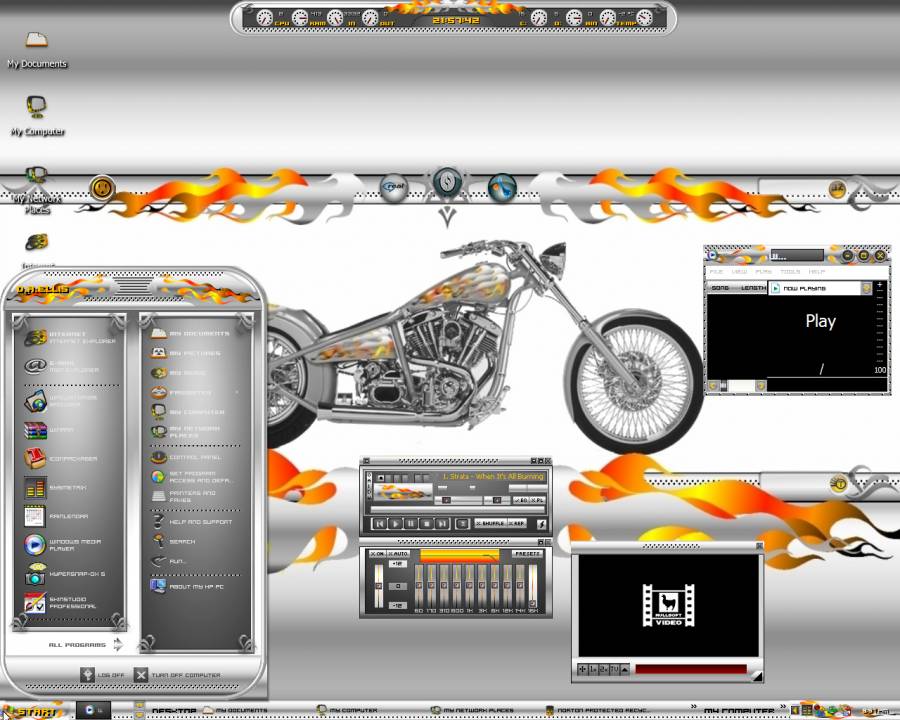Viewport: 900px width, 720px height.
Task: Toggle the Winamp Repeat button
Action: pyautogui.click(x=518, y=523)
